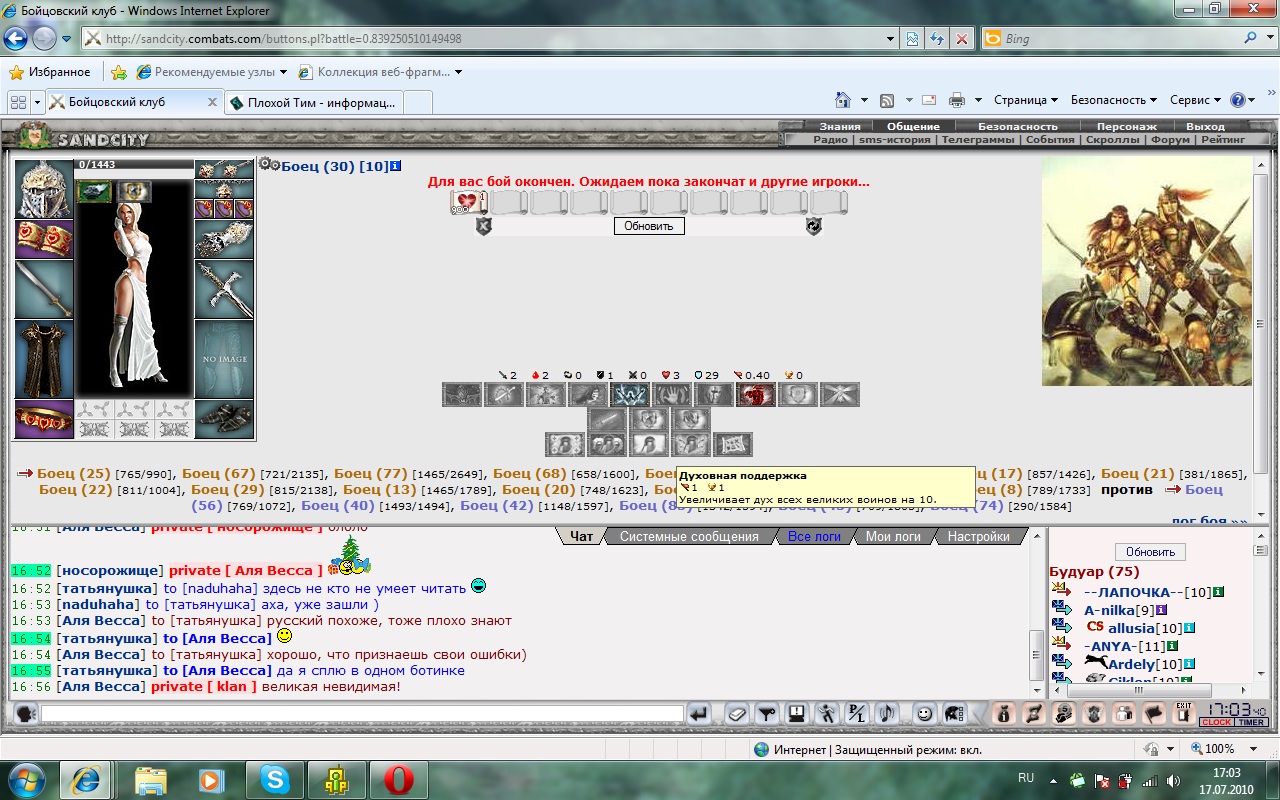
Task: Click the send message arrow icon
Action: pyautogui.click(x=698, y=713)
